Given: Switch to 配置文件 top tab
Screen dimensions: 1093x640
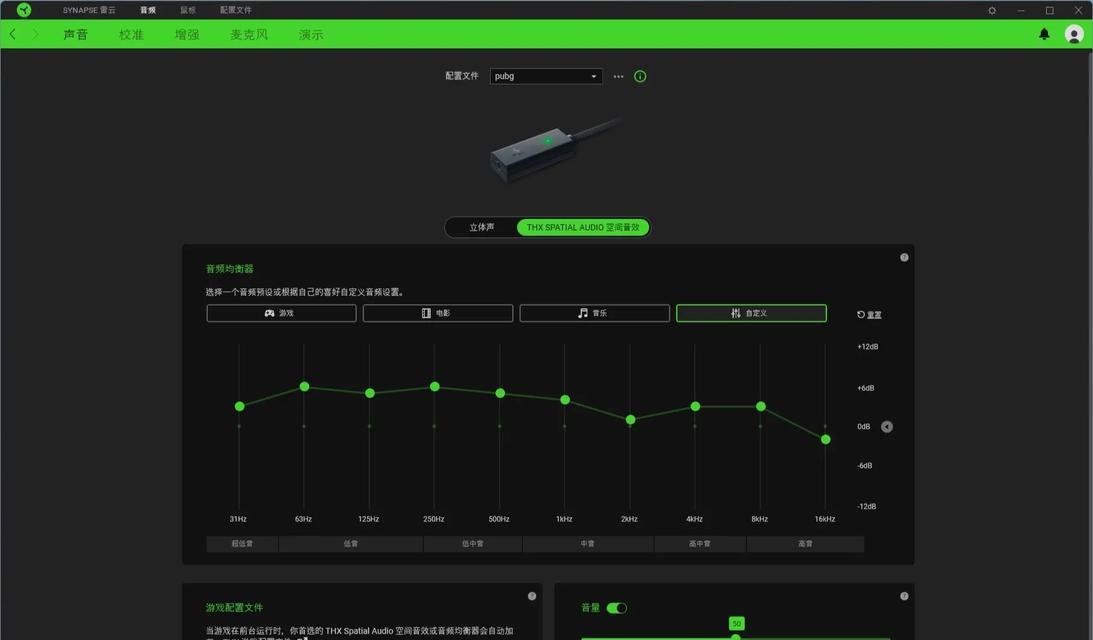Looking at the screenshot, I should [236, 10].
